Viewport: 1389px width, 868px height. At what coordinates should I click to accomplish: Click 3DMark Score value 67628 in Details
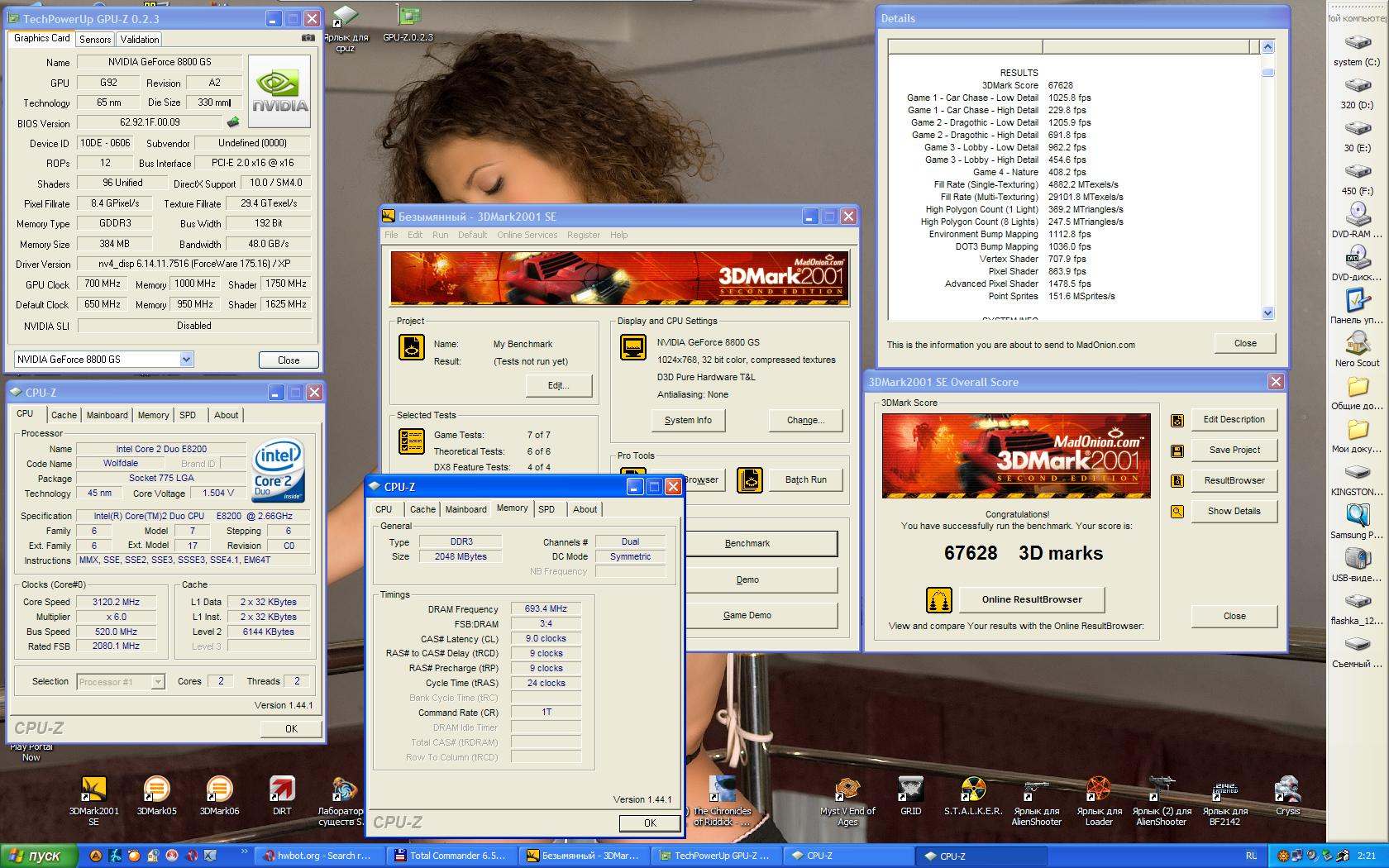pos(1061,85)
